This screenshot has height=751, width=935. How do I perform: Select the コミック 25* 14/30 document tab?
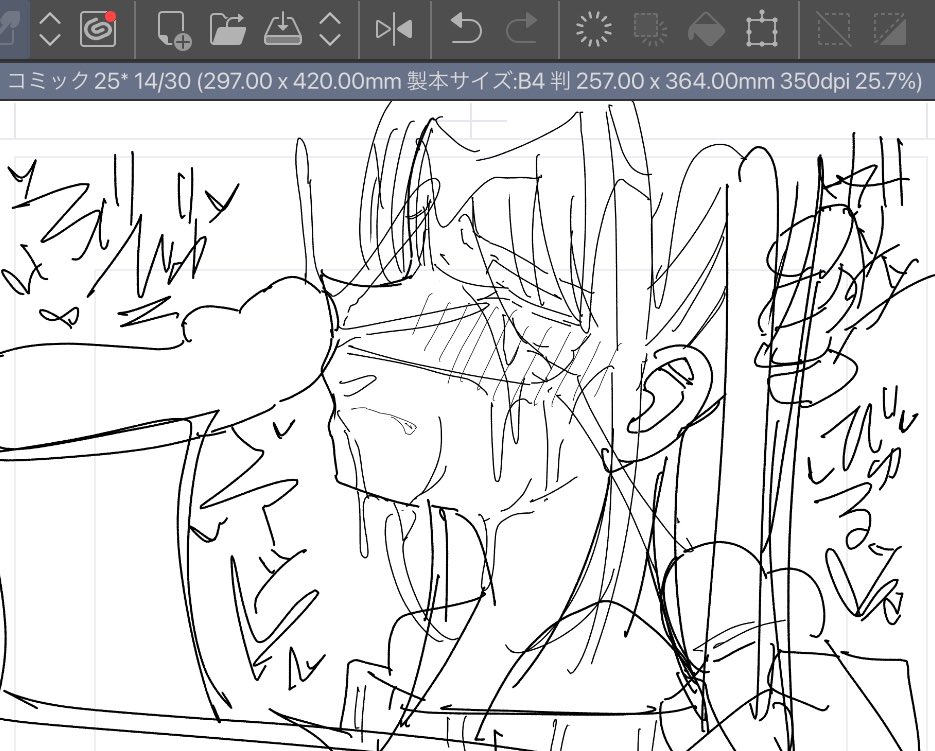(x=465, y=80)
